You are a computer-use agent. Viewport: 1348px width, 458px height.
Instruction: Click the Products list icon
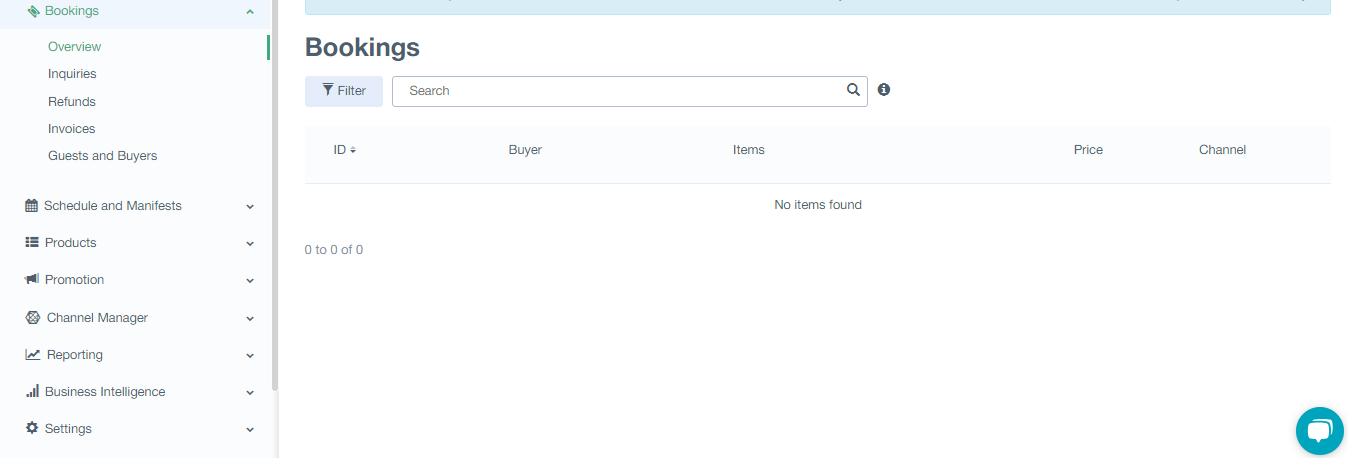(32, 243)
